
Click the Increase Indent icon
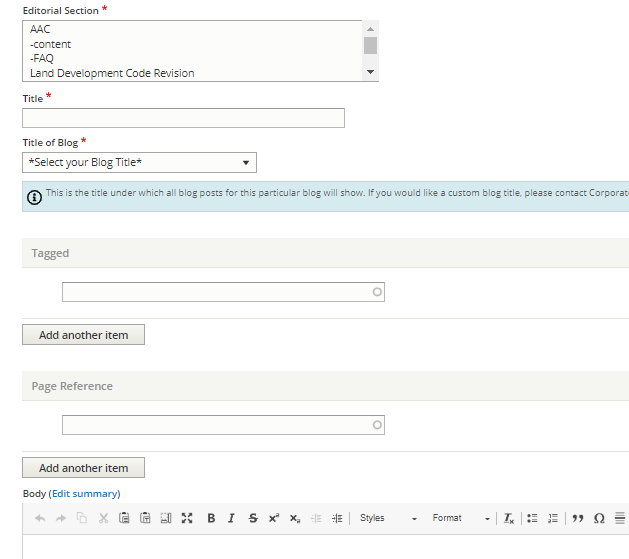[x=337, y=518]
